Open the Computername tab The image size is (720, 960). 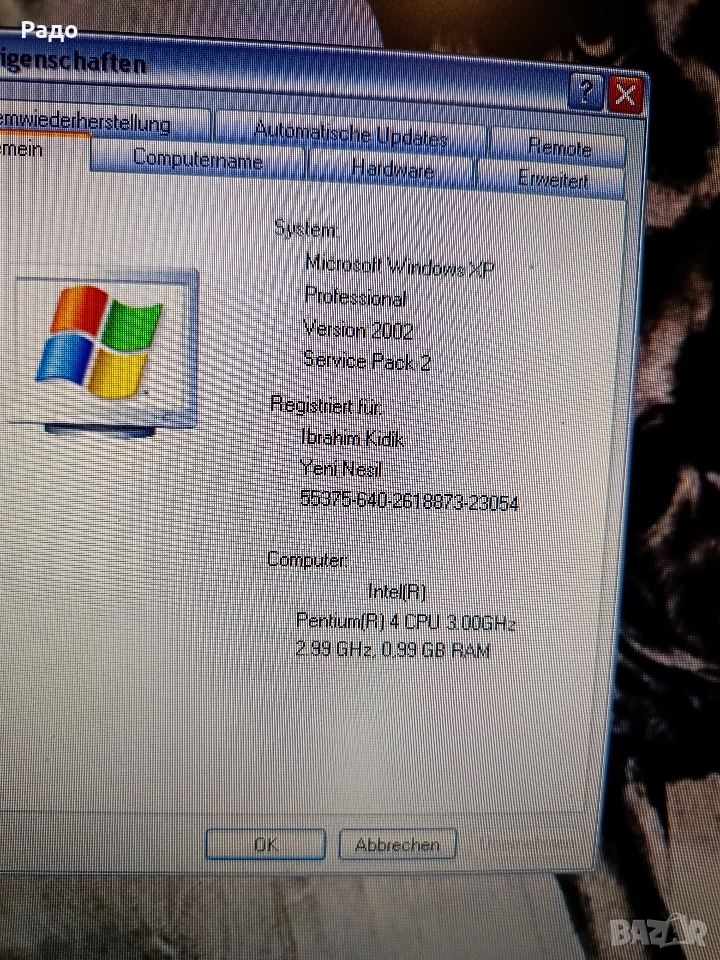click(x=197, y=160)
